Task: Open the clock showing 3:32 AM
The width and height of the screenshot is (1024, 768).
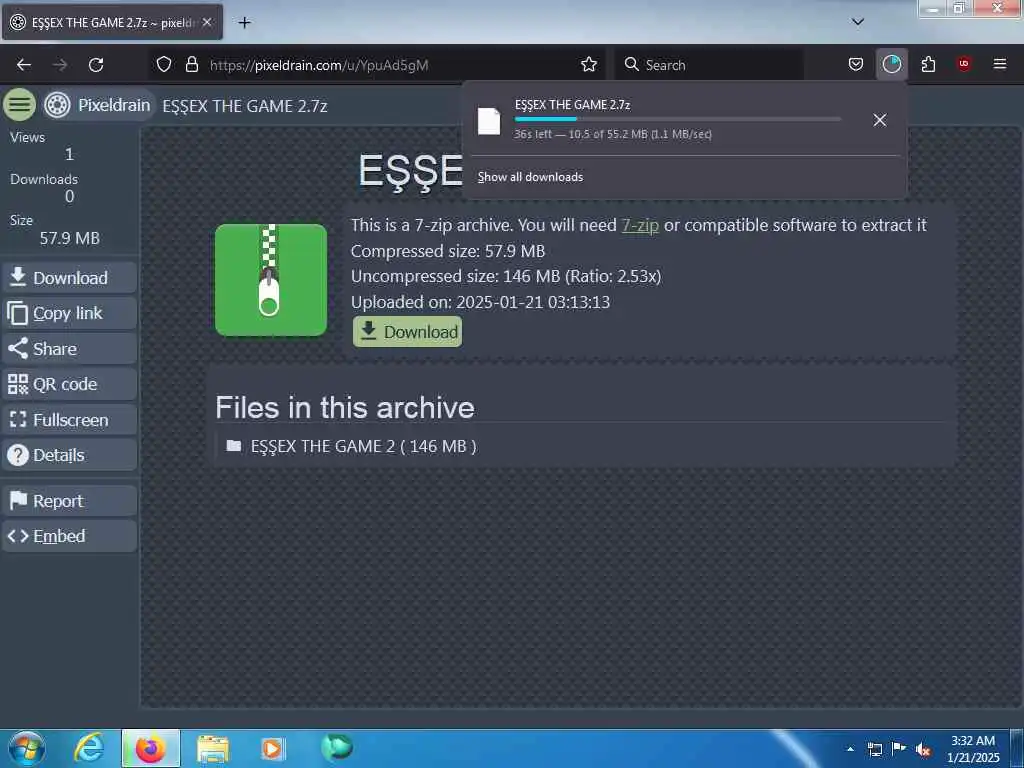Action: (x=973, y=749)
